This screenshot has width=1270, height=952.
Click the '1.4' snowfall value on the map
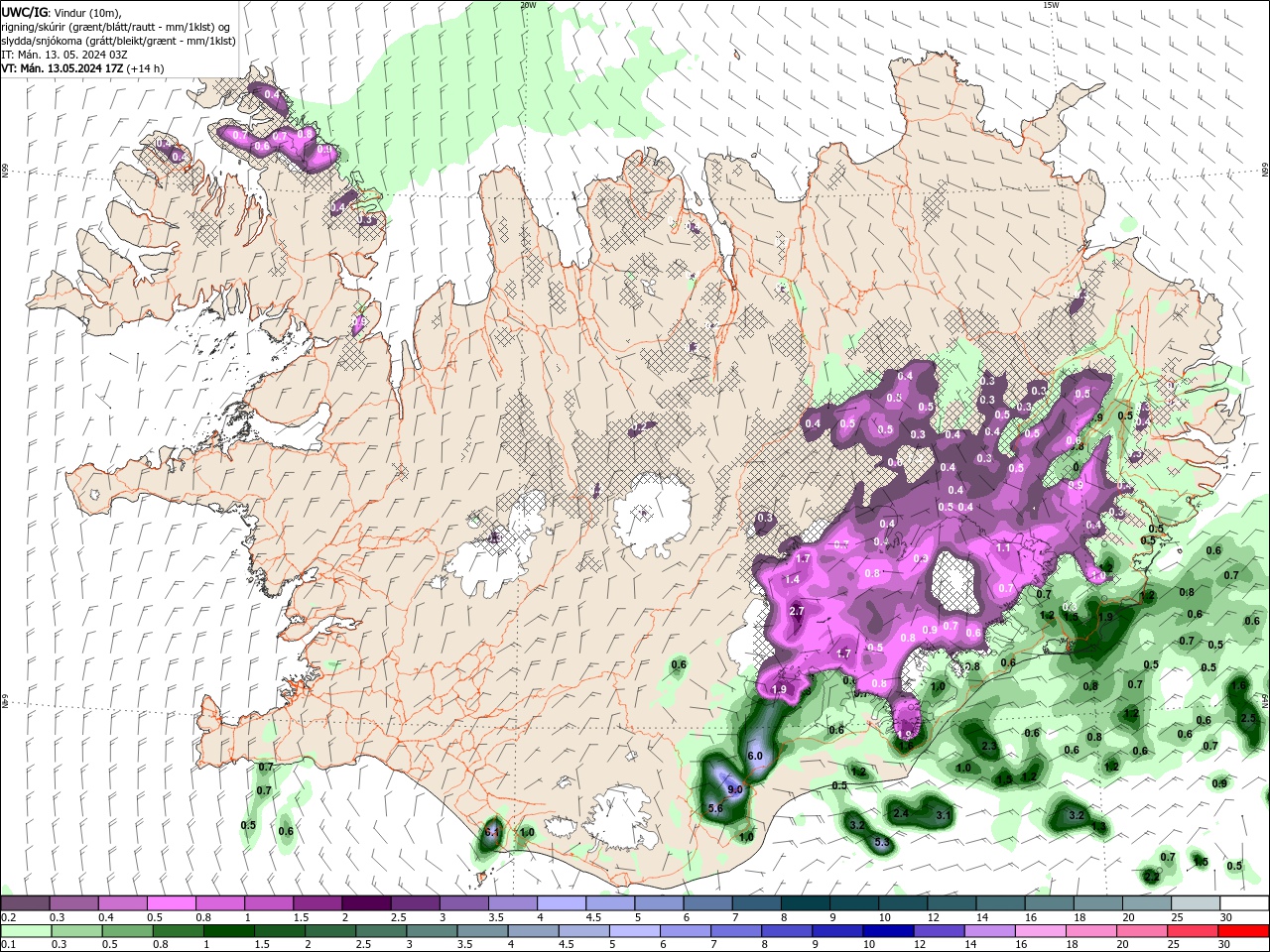[x=792, y=579]
